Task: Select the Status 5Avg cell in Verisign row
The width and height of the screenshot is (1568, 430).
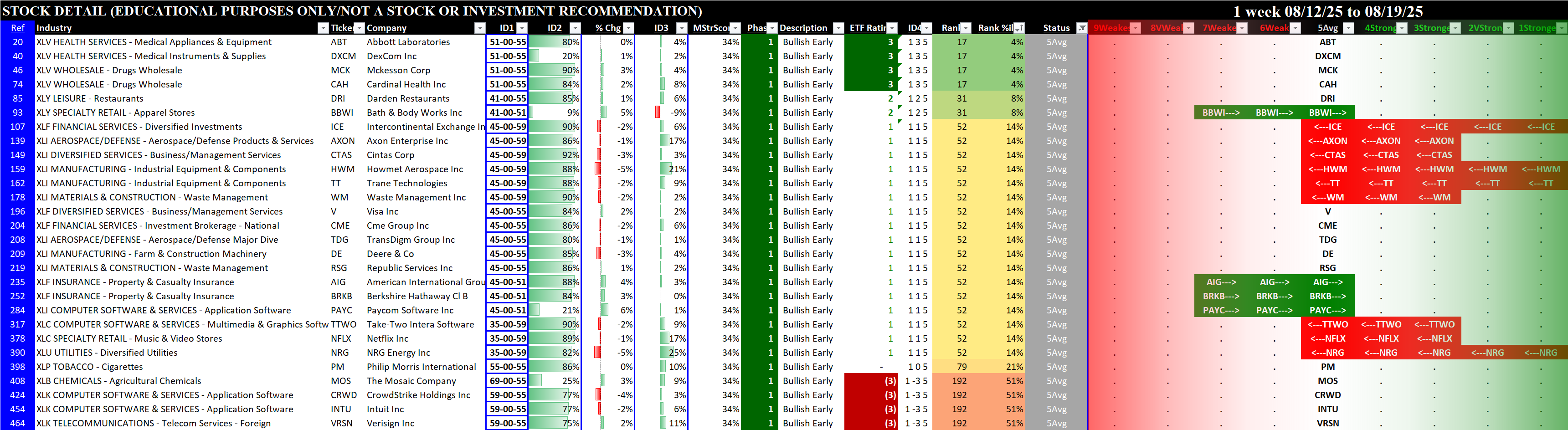Action: coord(1056,423)
